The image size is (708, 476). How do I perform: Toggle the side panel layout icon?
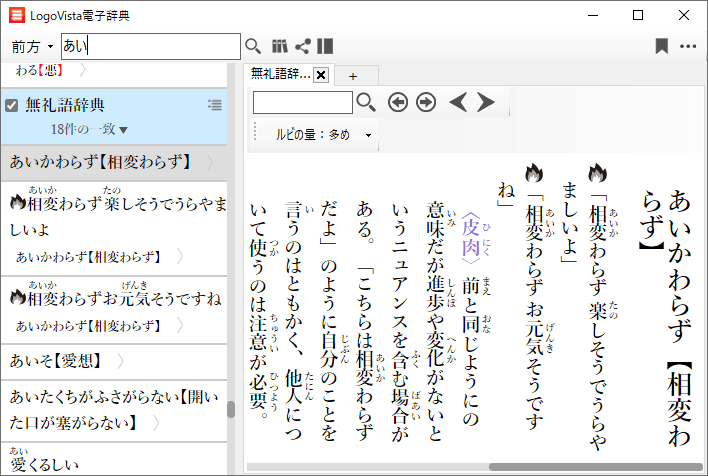coord(325,46)
